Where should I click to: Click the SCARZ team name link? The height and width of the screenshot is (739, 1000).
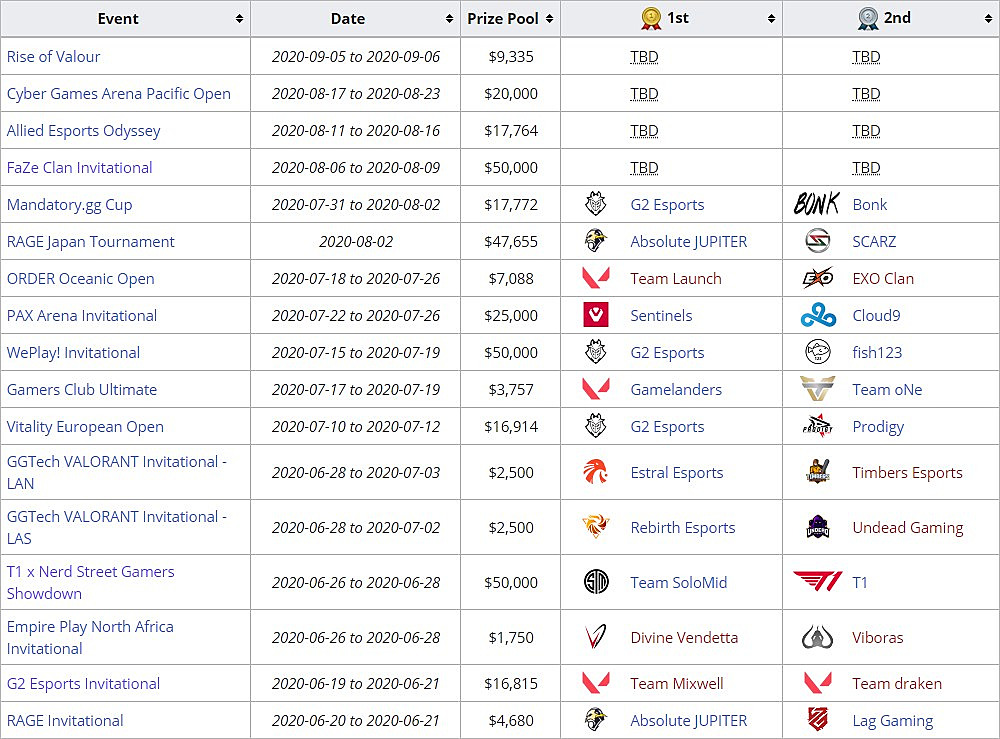click(874, 241)
